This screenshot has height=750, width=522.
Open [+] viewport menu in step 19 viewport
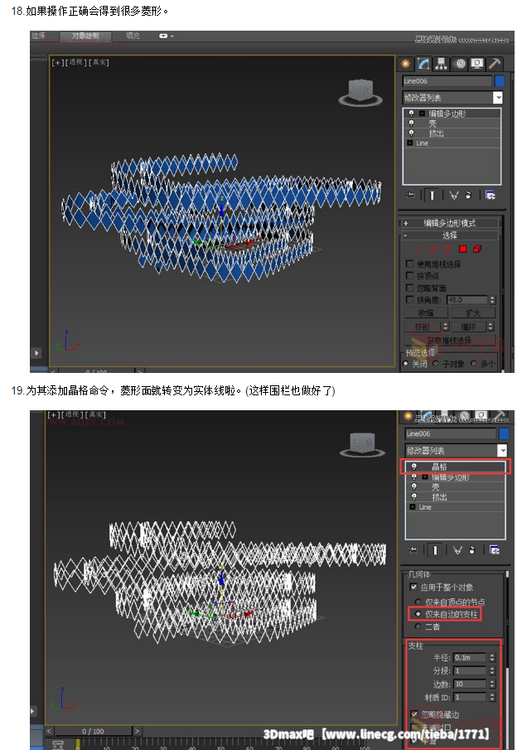click(x=54, y=414)
